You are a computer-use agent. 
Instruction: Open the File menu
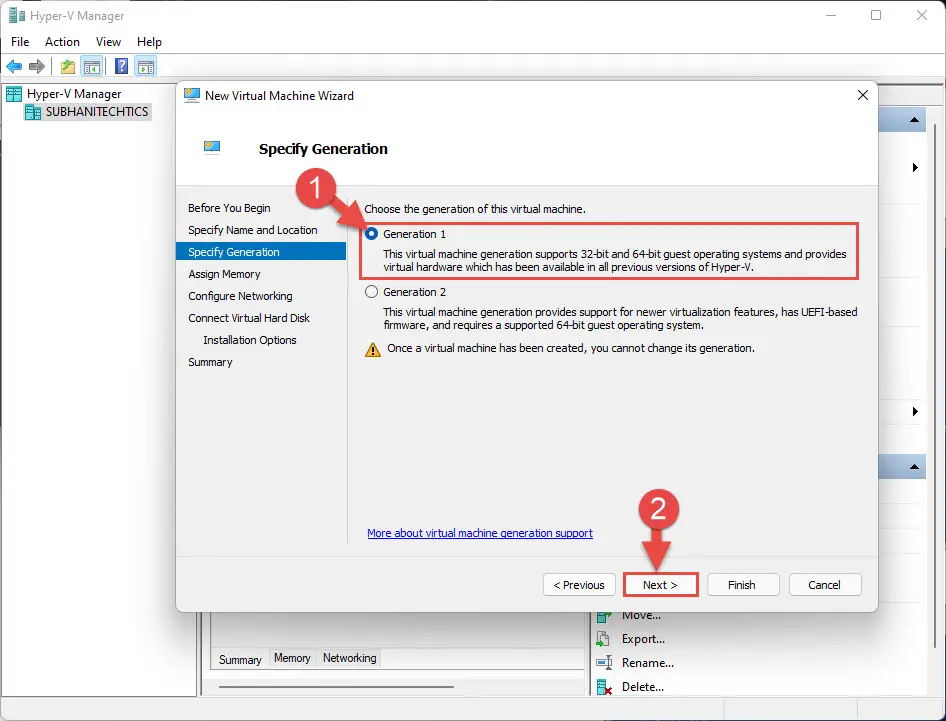point(20,42)
